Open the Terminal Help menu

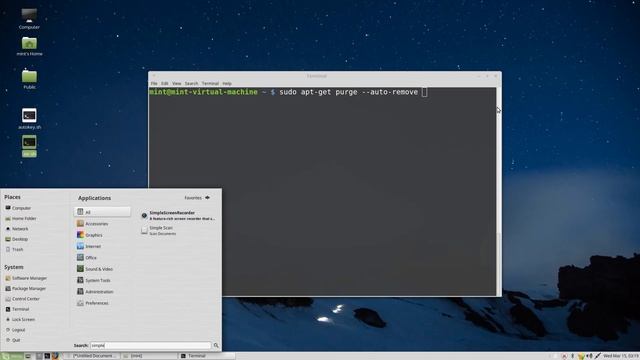click(x=227, y=83)
